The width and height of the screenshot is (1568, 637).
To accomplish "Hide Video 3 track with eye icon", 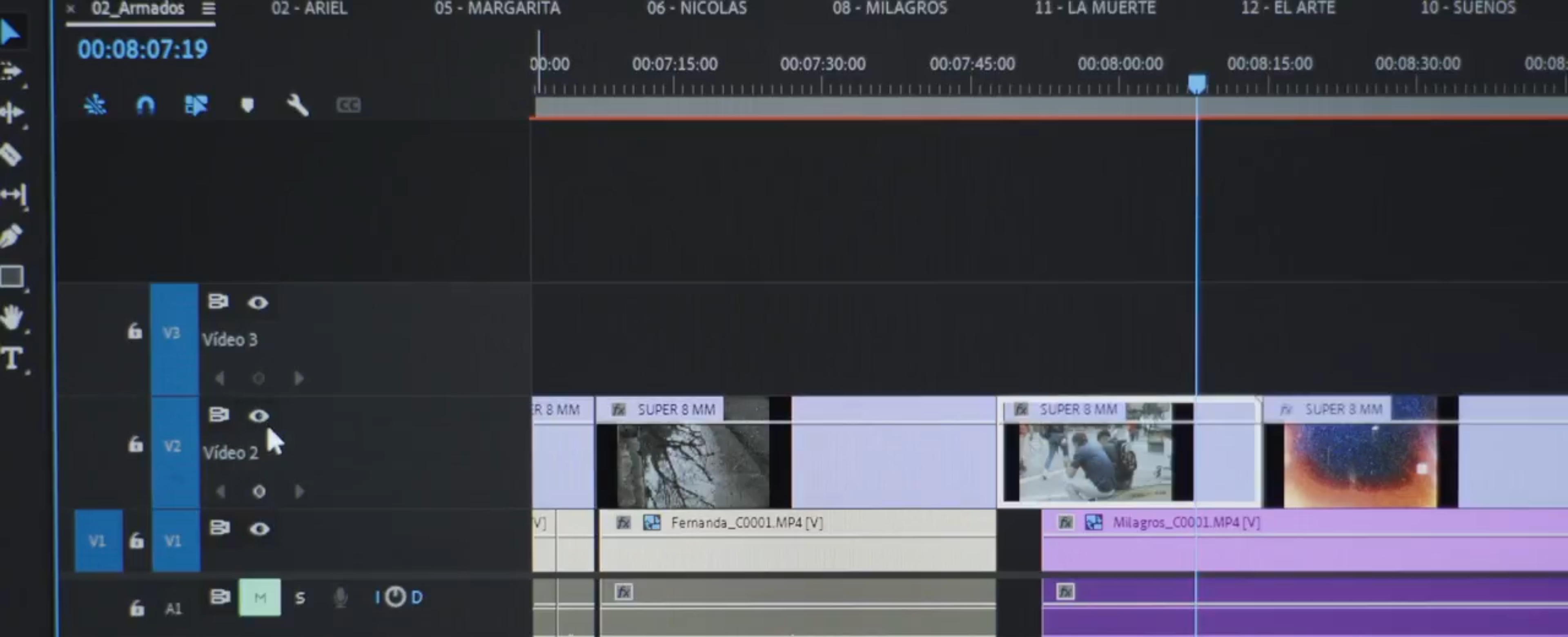I will [258, 302].
